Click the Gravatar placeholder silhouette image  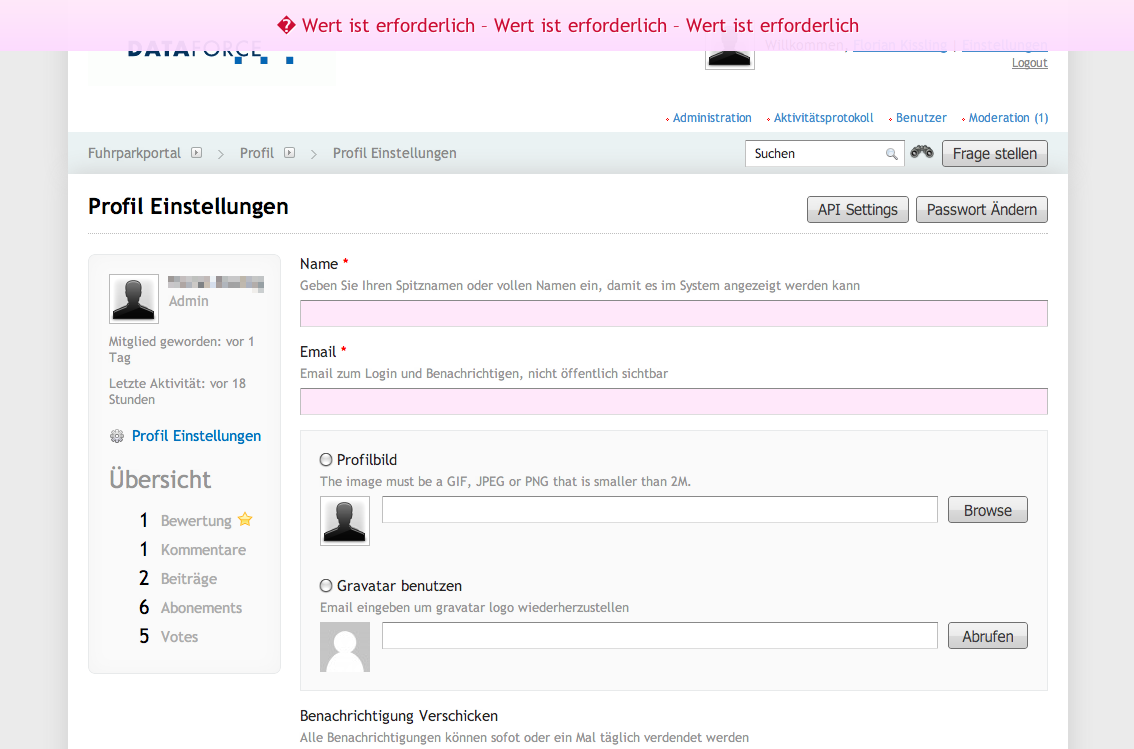pyautogui.click(x=345, y=647)
